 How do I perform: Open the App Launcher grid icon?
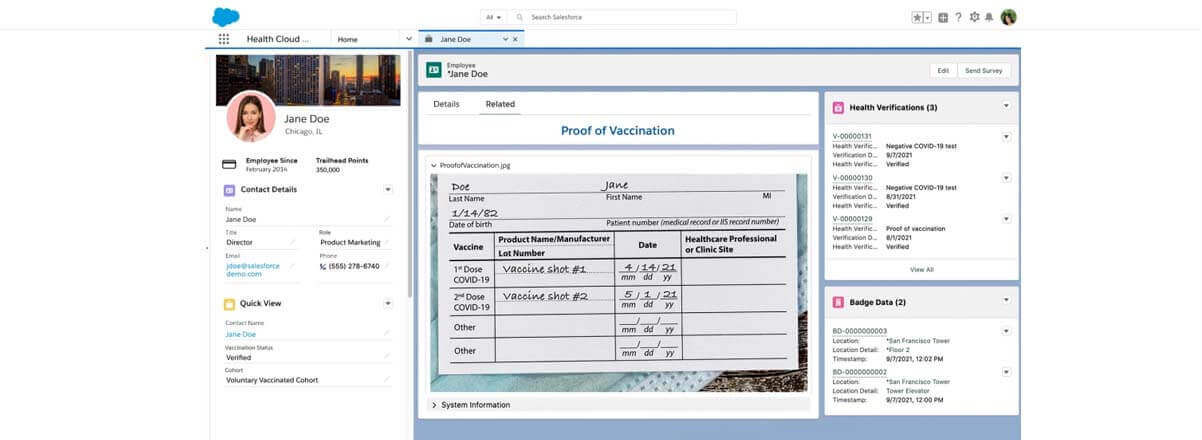click(x=224, y=39)
